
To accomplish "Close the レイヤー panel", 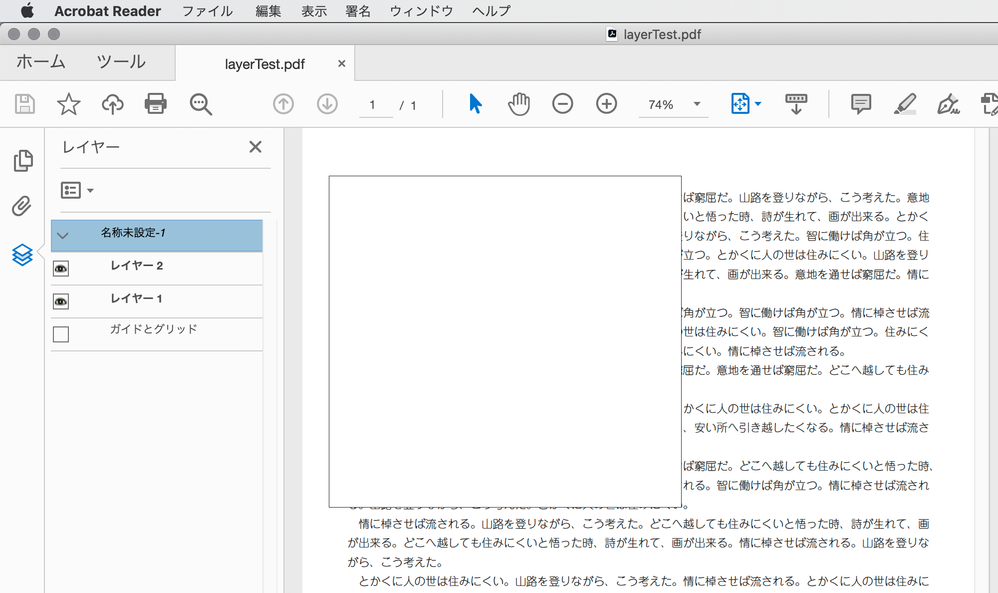I will click(255, 147).
